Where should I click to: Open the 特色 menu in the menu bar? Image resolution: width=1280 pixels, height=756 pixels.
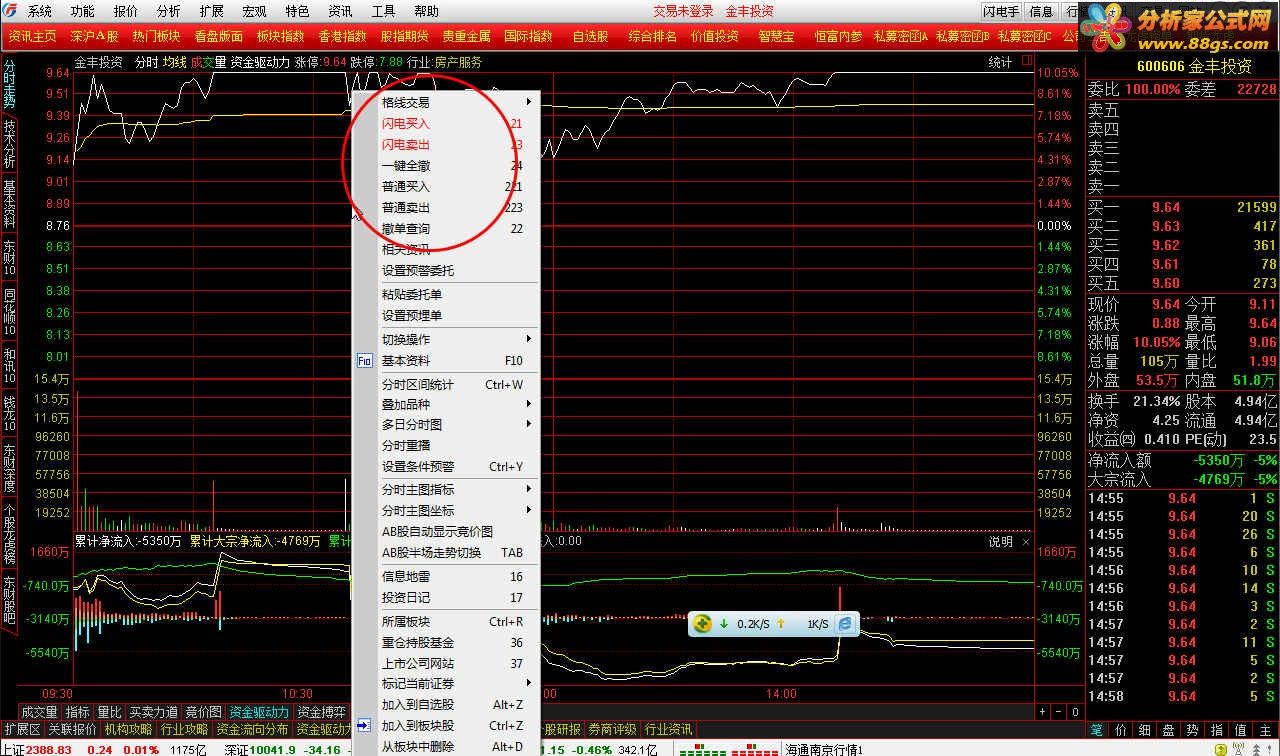tap(297, 12)
